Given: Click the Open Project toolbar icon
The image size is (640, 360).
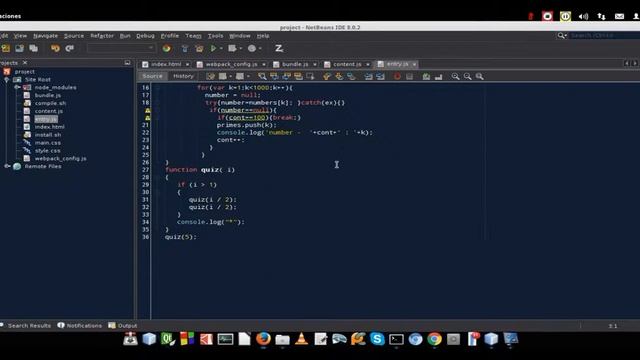Looking at the screenshot, I should point(19,49).
